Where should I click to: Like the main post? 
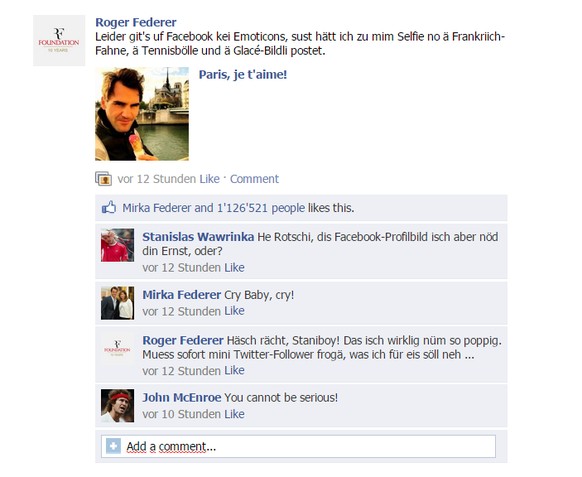(x=209, y=179)
